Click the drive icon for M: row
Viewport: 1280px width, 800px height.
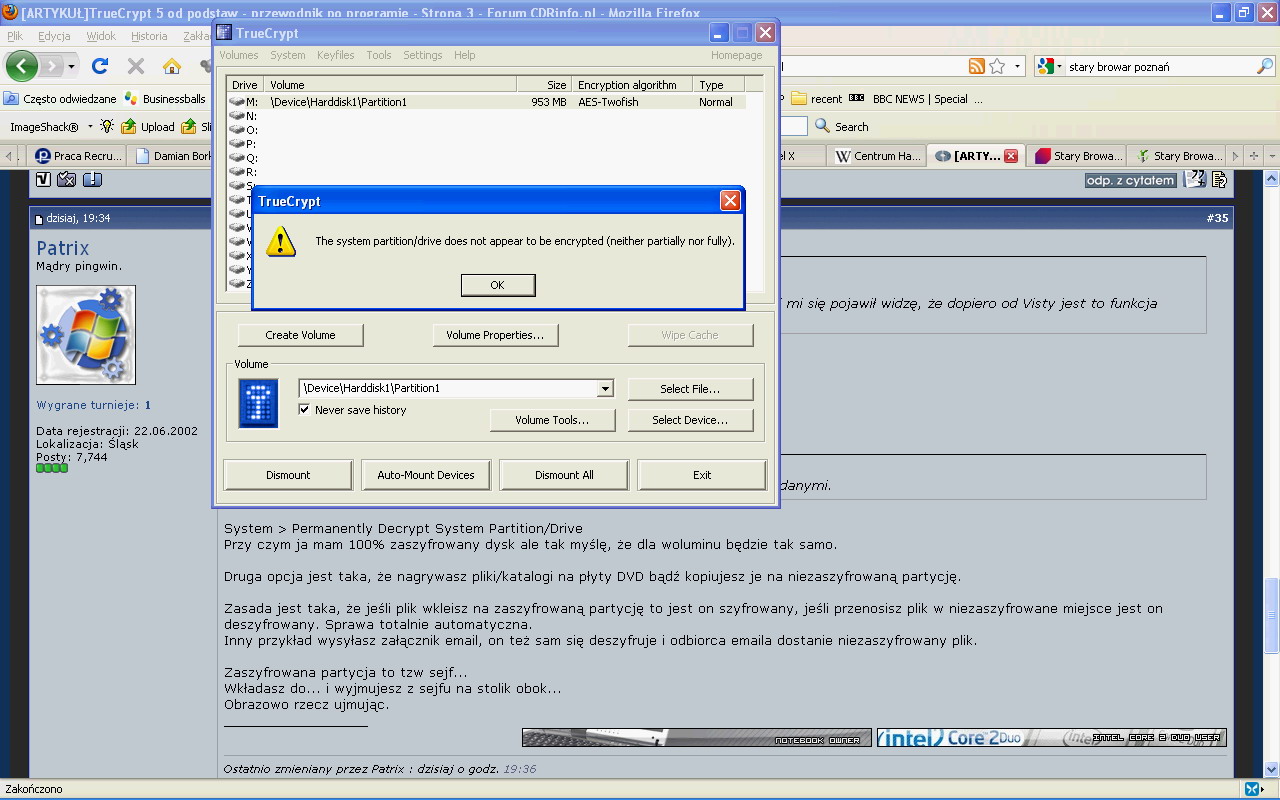coord(237,102)
